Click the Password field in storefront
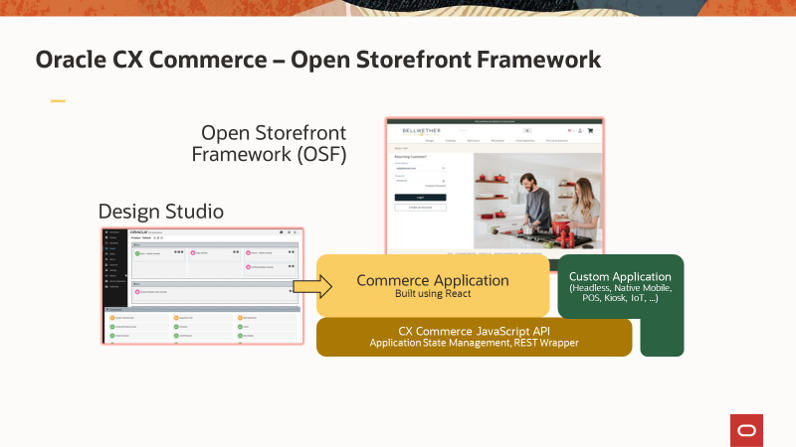 coord(420,181)
